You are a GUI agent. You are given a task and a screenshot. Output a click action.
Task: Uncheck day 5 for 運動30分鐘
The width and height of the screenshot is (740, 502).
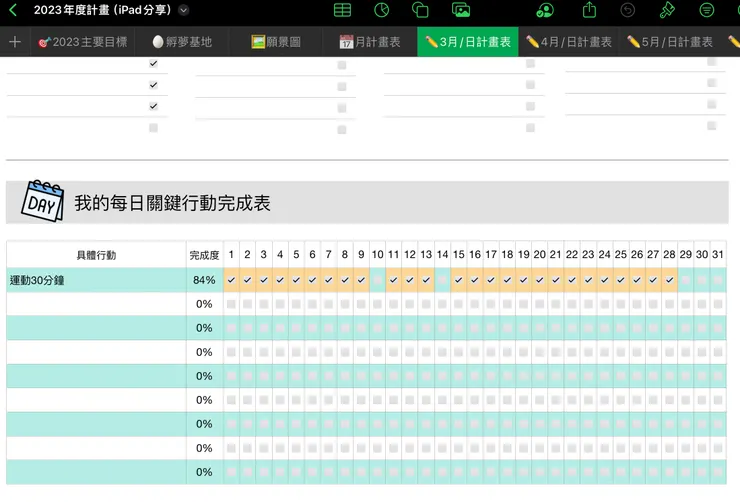[x=296, y=280]
